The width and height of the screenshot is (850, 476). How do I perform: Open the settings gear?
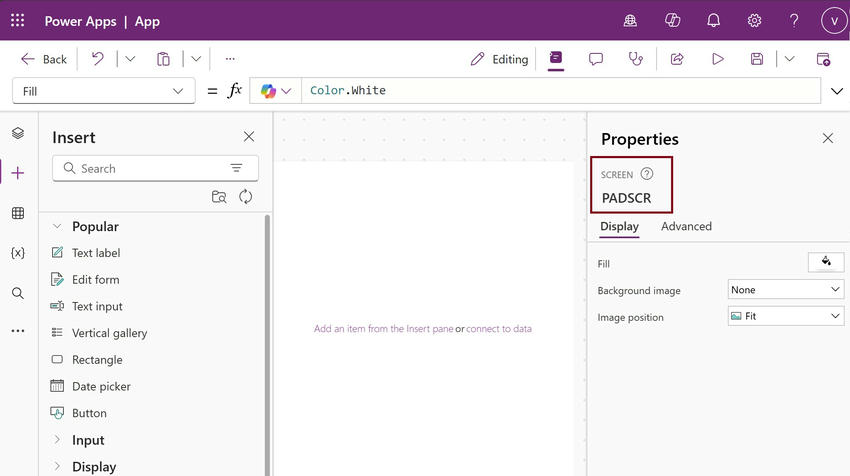[754, 21]
